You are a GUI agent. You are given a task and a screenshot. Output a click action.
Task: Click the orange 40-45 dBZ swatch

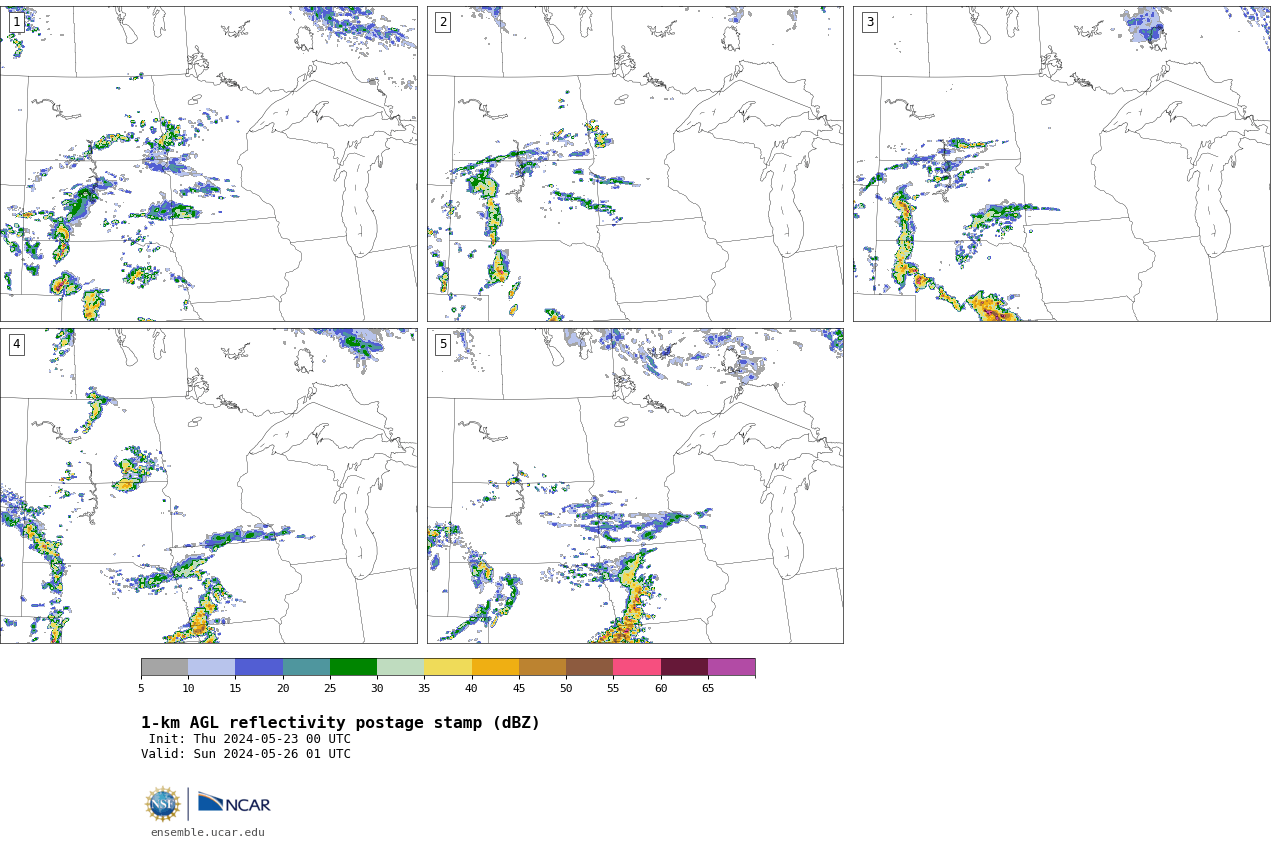coord(495,667)
